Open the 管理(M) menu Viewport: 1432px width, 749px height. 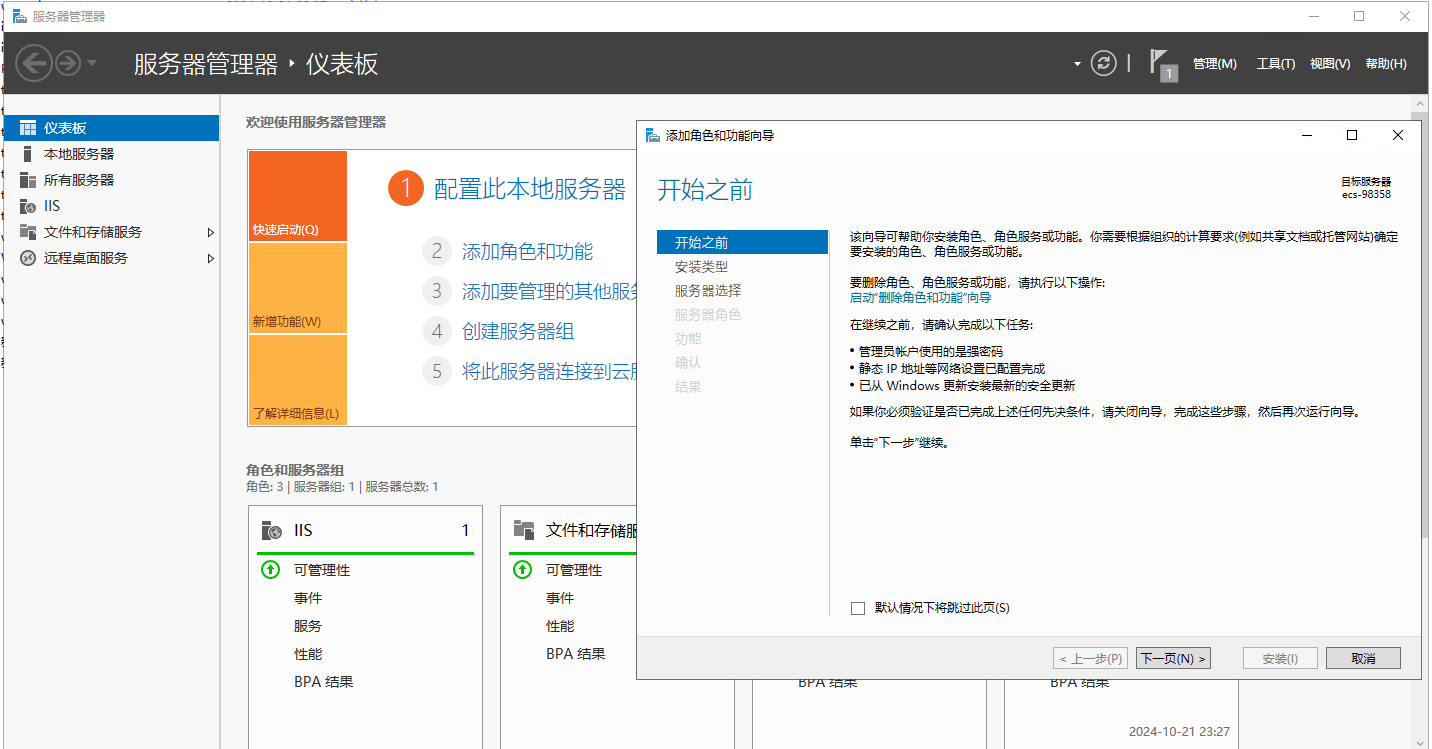pyautogui.click(x=1214, y=63)
